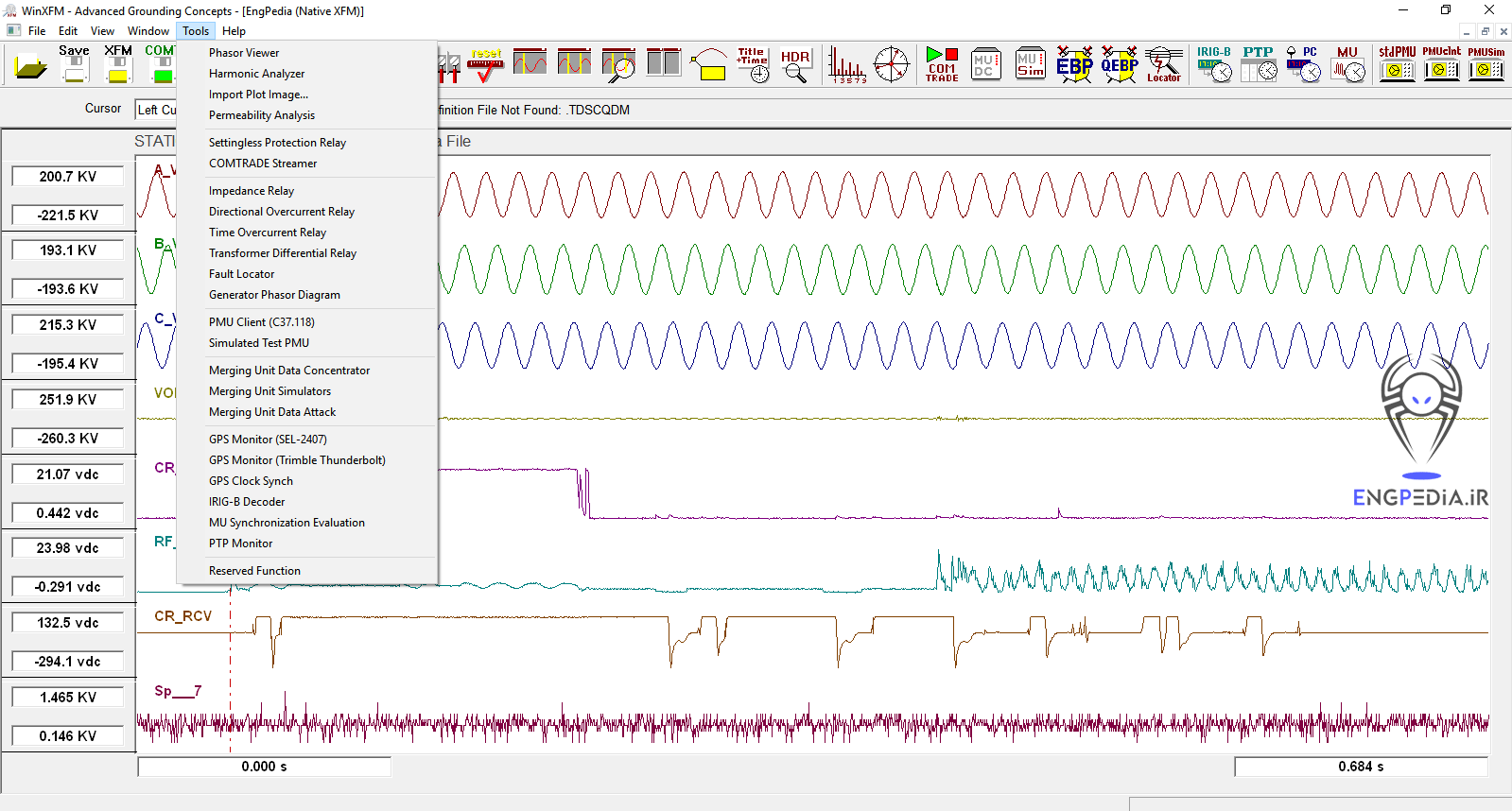Choose Directional Overcurrent Relay
Screen dimensions: 1512x811
pyautogui.click(x=306, y=212)
